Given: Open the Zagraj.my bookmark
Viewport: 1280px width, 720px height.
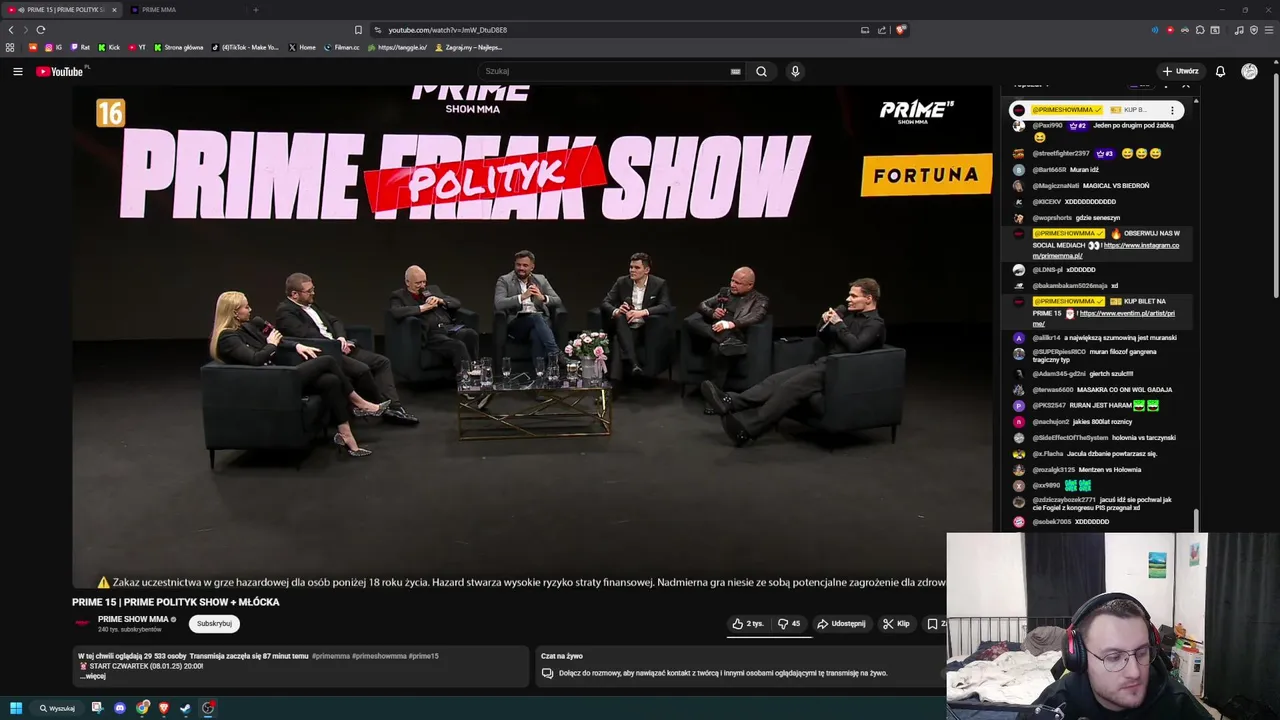Looking at the screenshot, I should (469, 47).
